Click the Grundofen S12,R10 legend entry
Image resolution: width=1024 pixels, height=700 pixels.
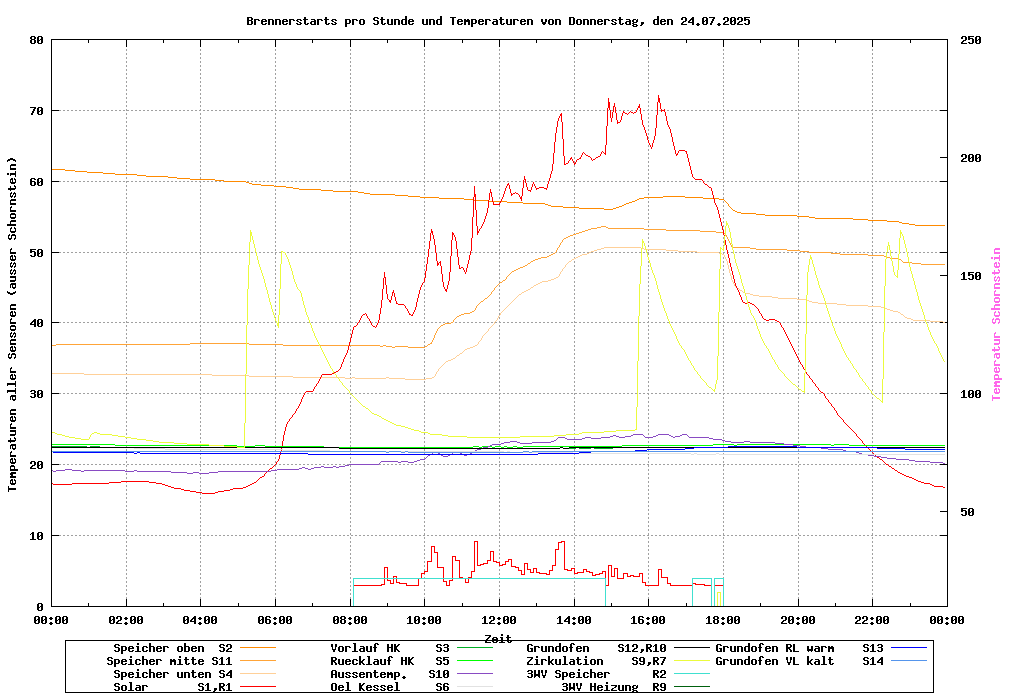[x=596, y=648]
